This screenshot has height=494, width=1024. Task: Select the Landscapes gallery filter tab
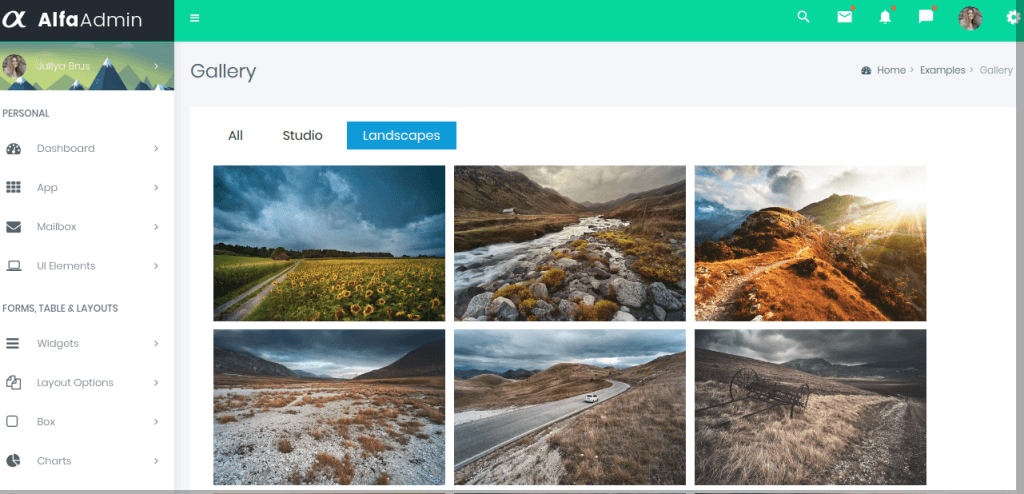tap(401, 135)
